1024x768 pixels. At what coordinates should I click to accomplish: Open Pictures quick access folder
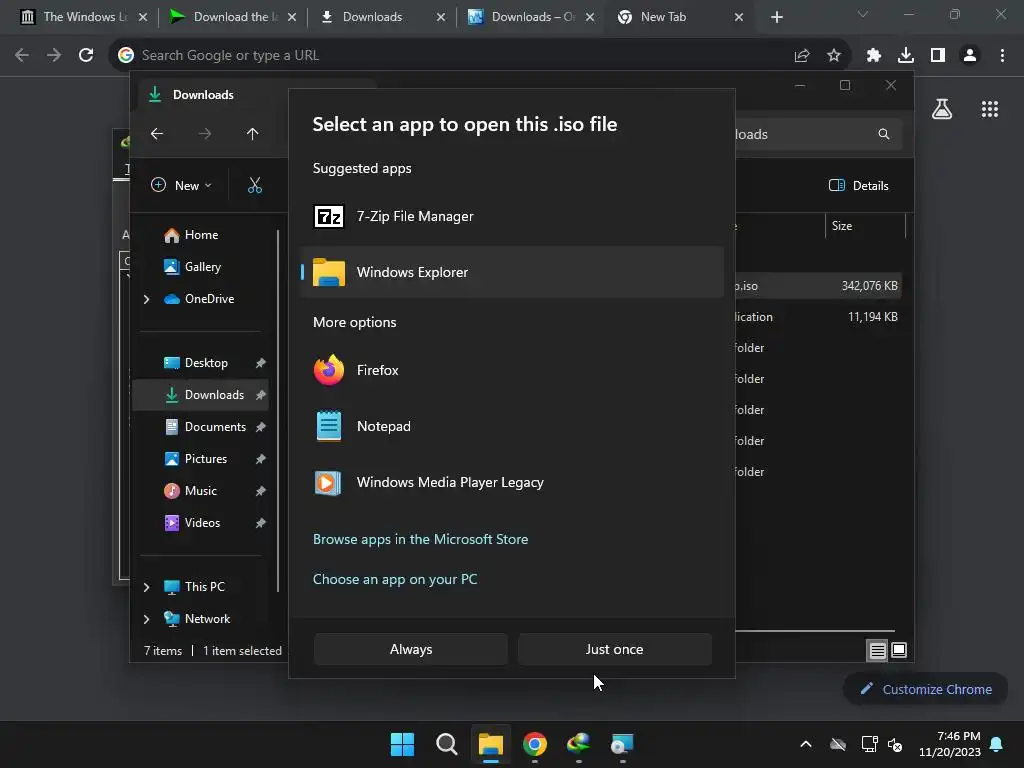(195, 458)
